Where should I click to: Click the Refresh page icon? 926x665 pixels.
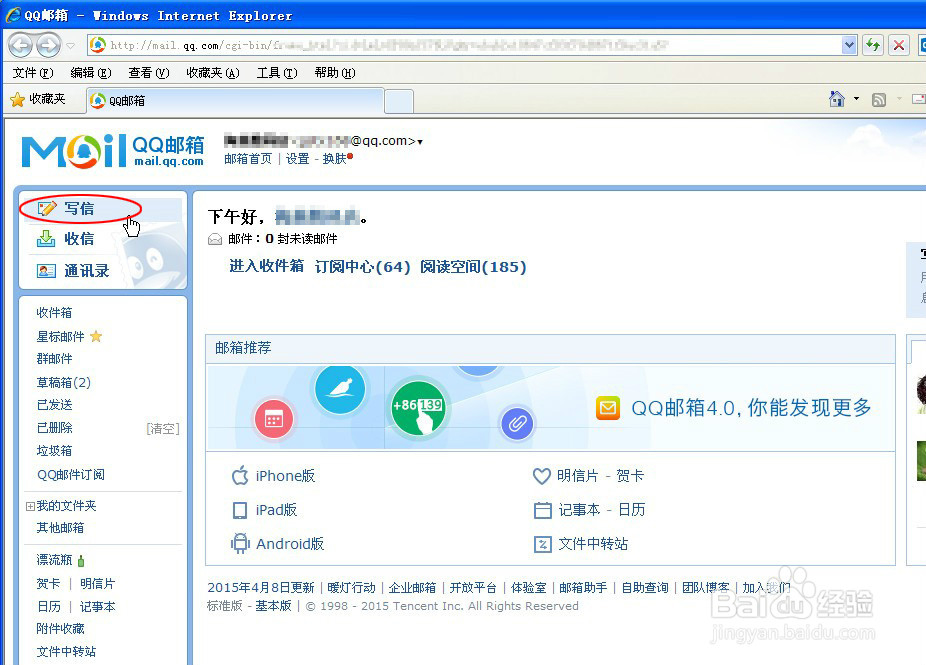[x=873, y=45]
